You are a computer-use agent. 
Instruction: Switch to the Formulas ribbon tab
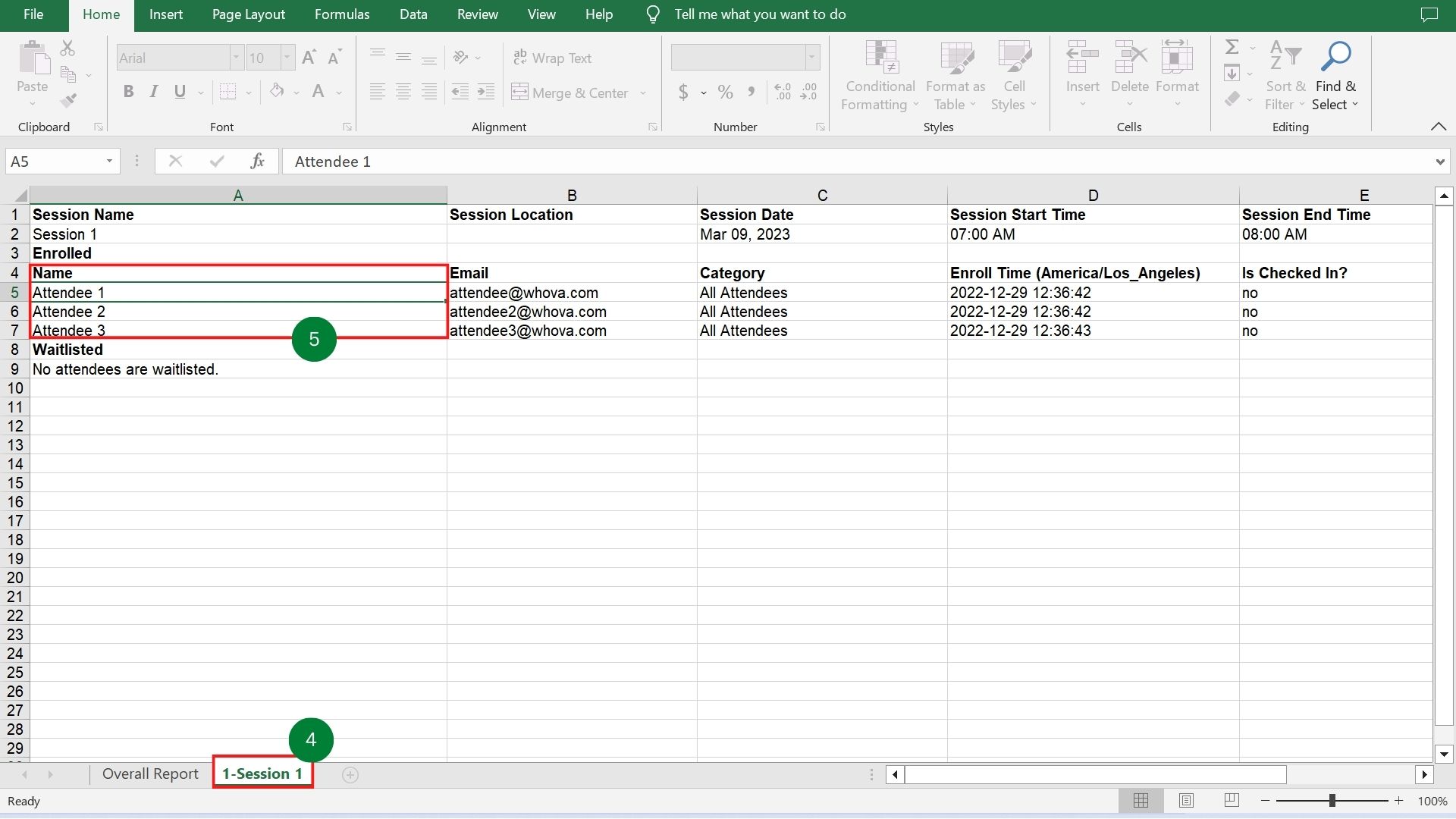click(x=341, y=14)
